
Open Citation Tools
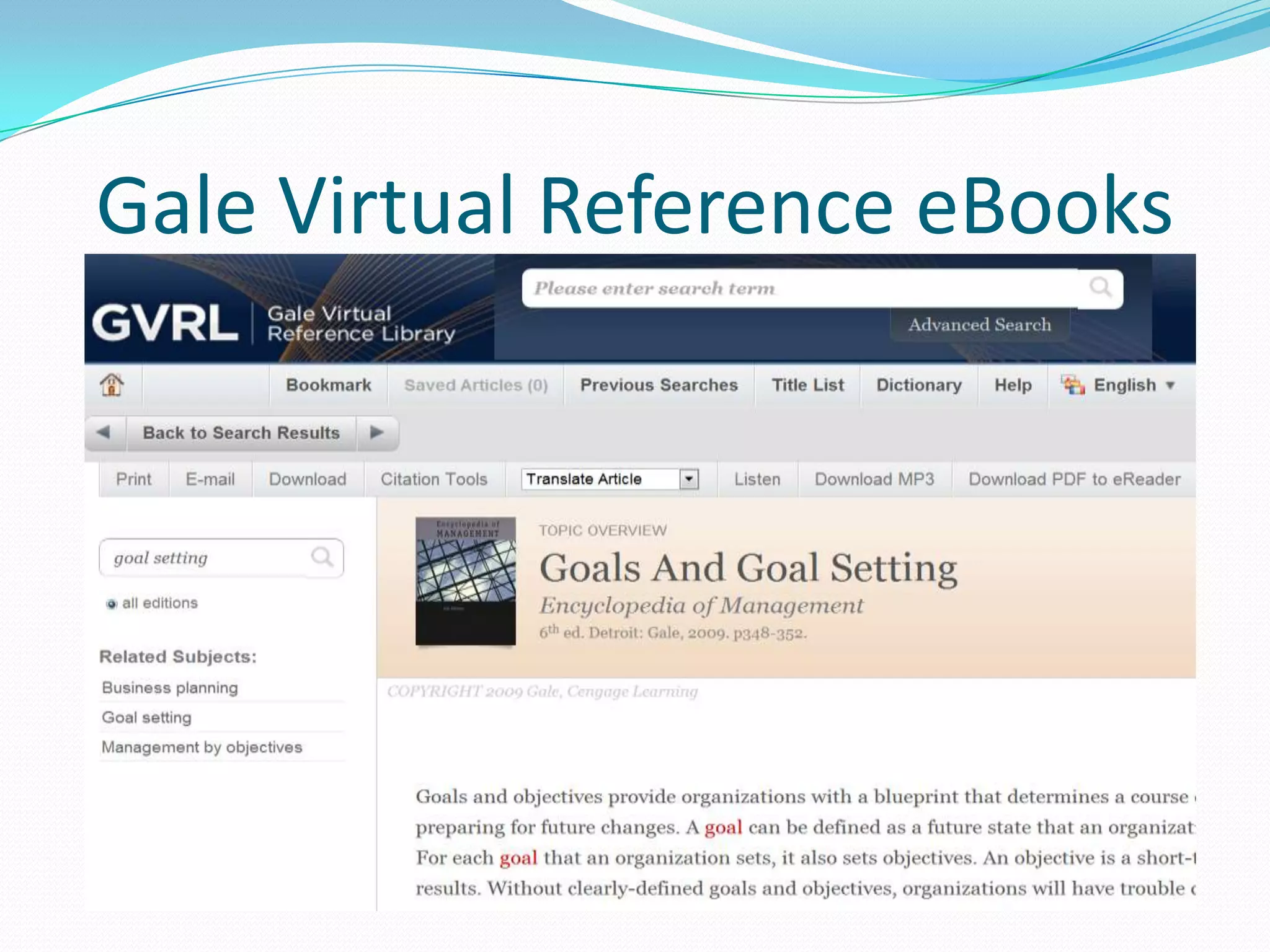point(434,479)
